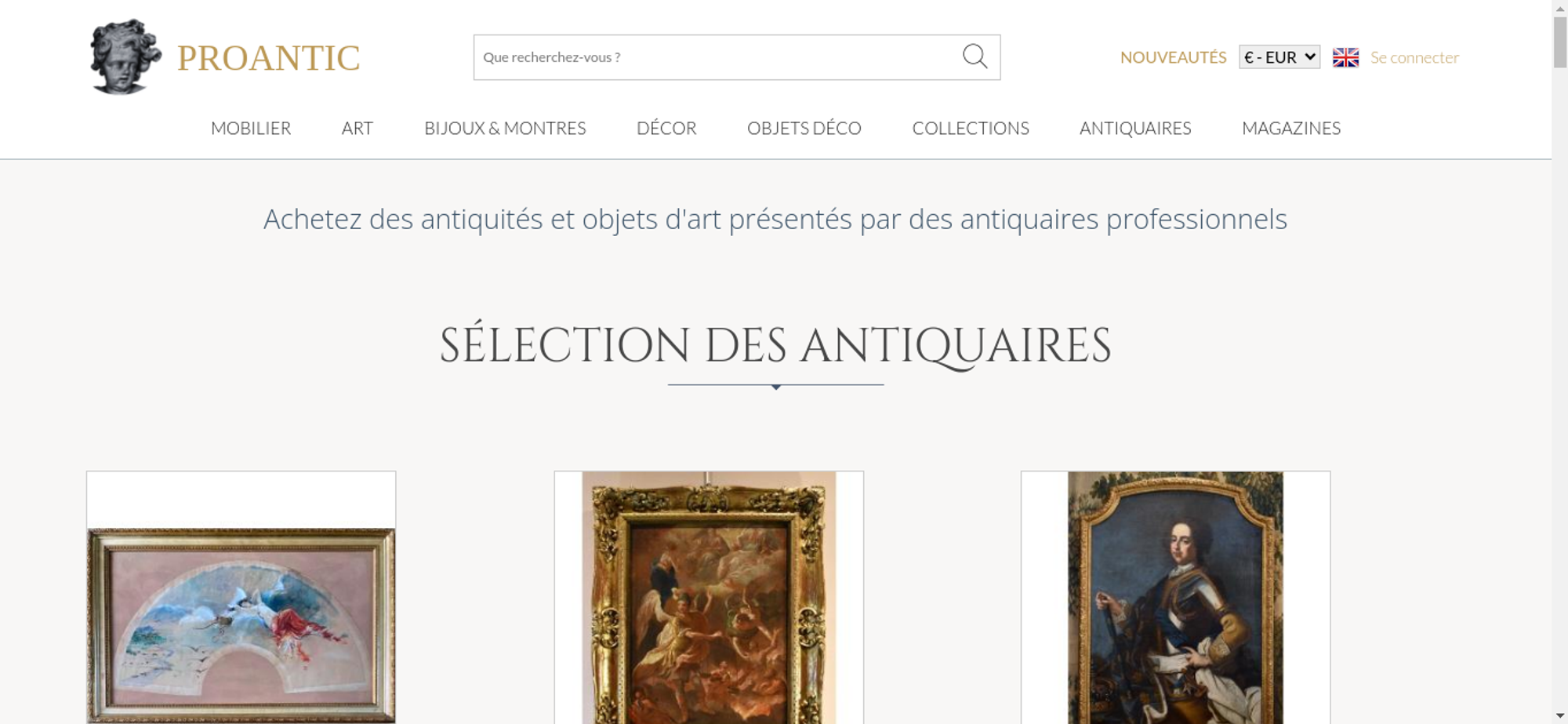Open the Art menu

coord(358,128)
